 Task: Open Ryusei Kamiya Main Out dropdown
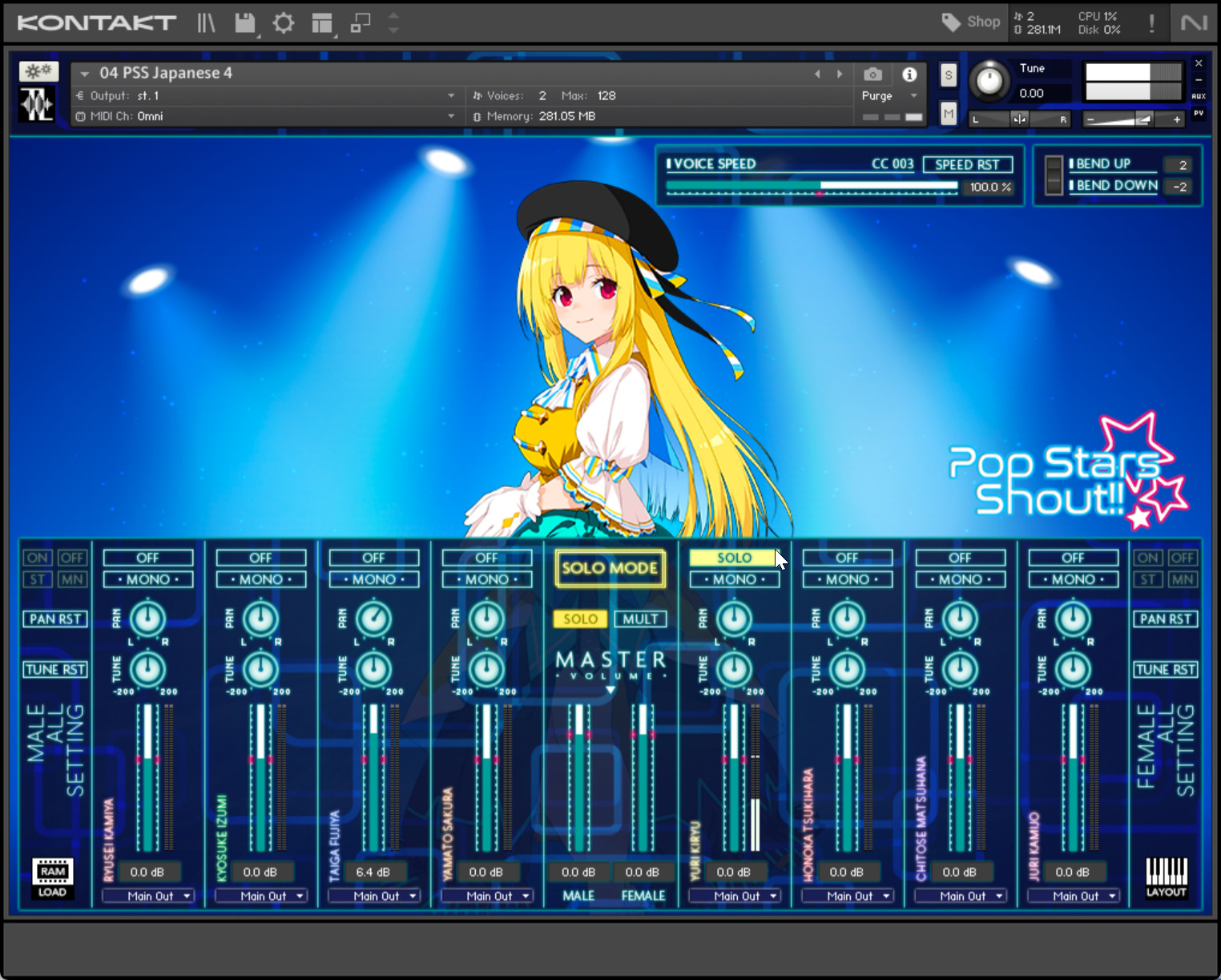pyautogui.click(x=148, y=896)
